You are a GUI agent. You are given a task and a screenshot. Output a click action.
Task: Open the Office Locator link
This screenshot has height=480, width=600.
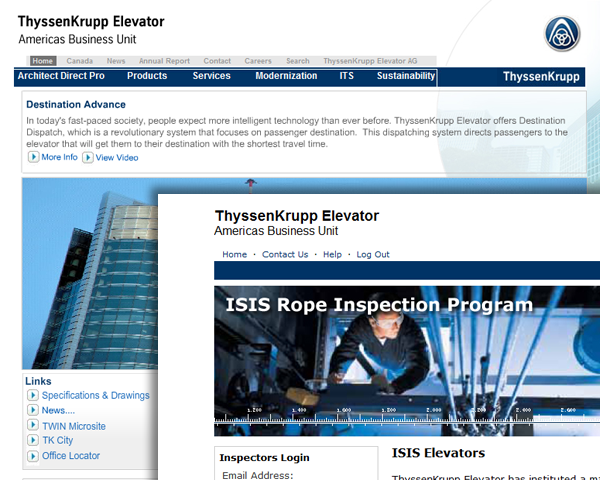(71, 456)
